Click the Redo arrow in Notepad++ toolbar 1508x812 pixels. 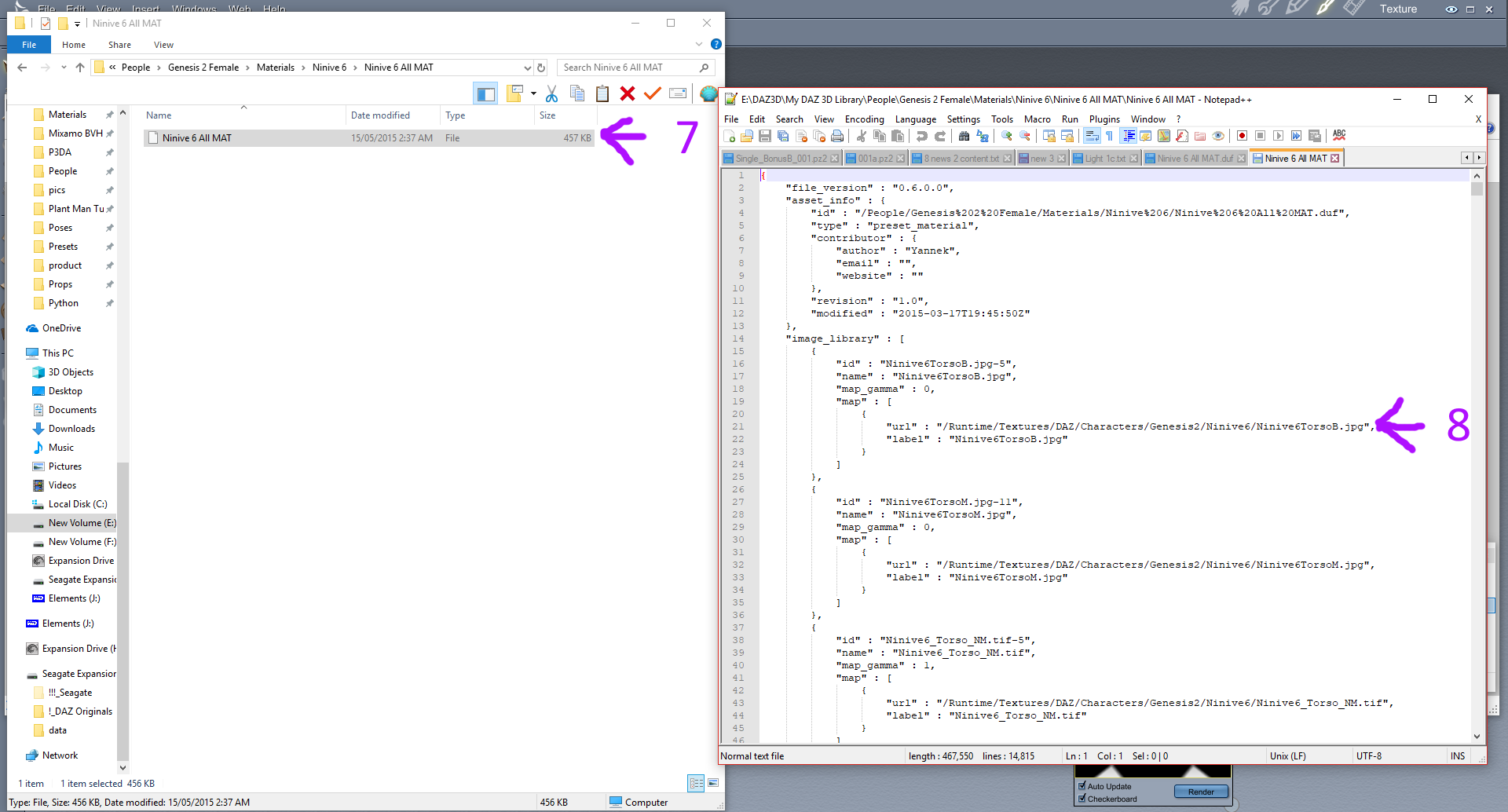(940, 136)
